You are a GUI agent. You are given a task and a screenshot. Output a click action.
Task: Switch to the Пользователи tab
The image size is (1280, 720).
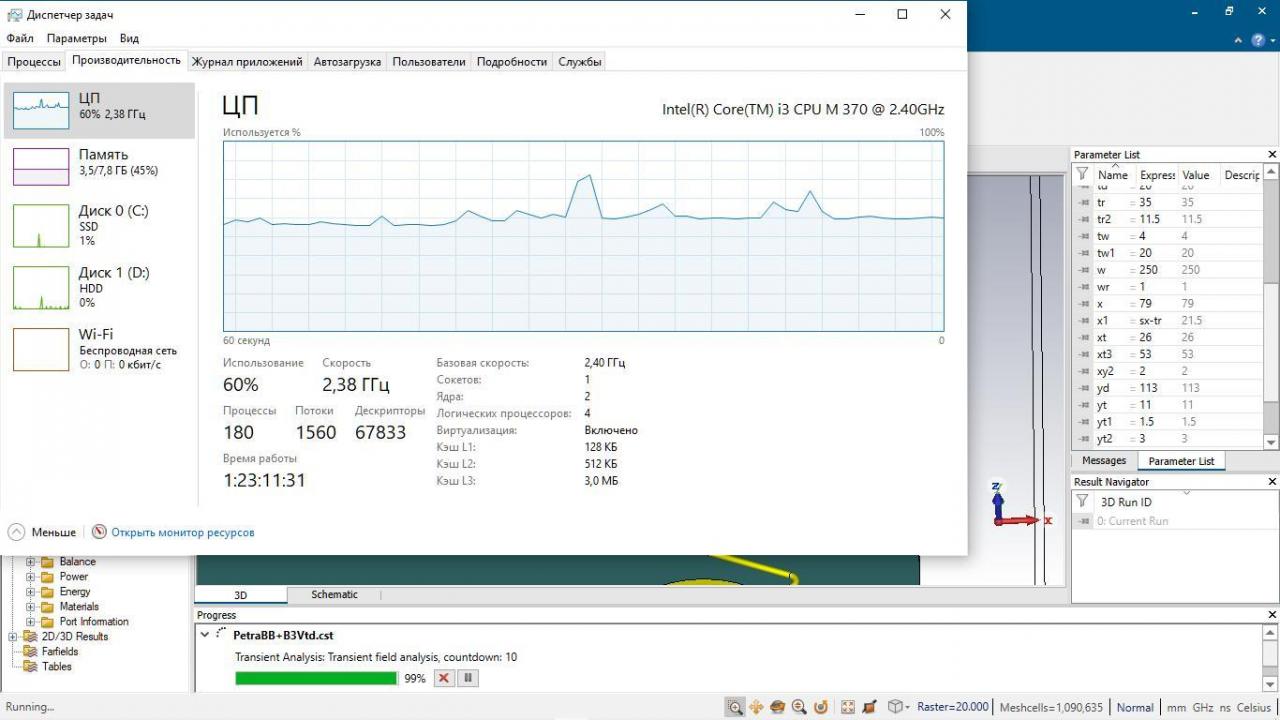(429, 61)
